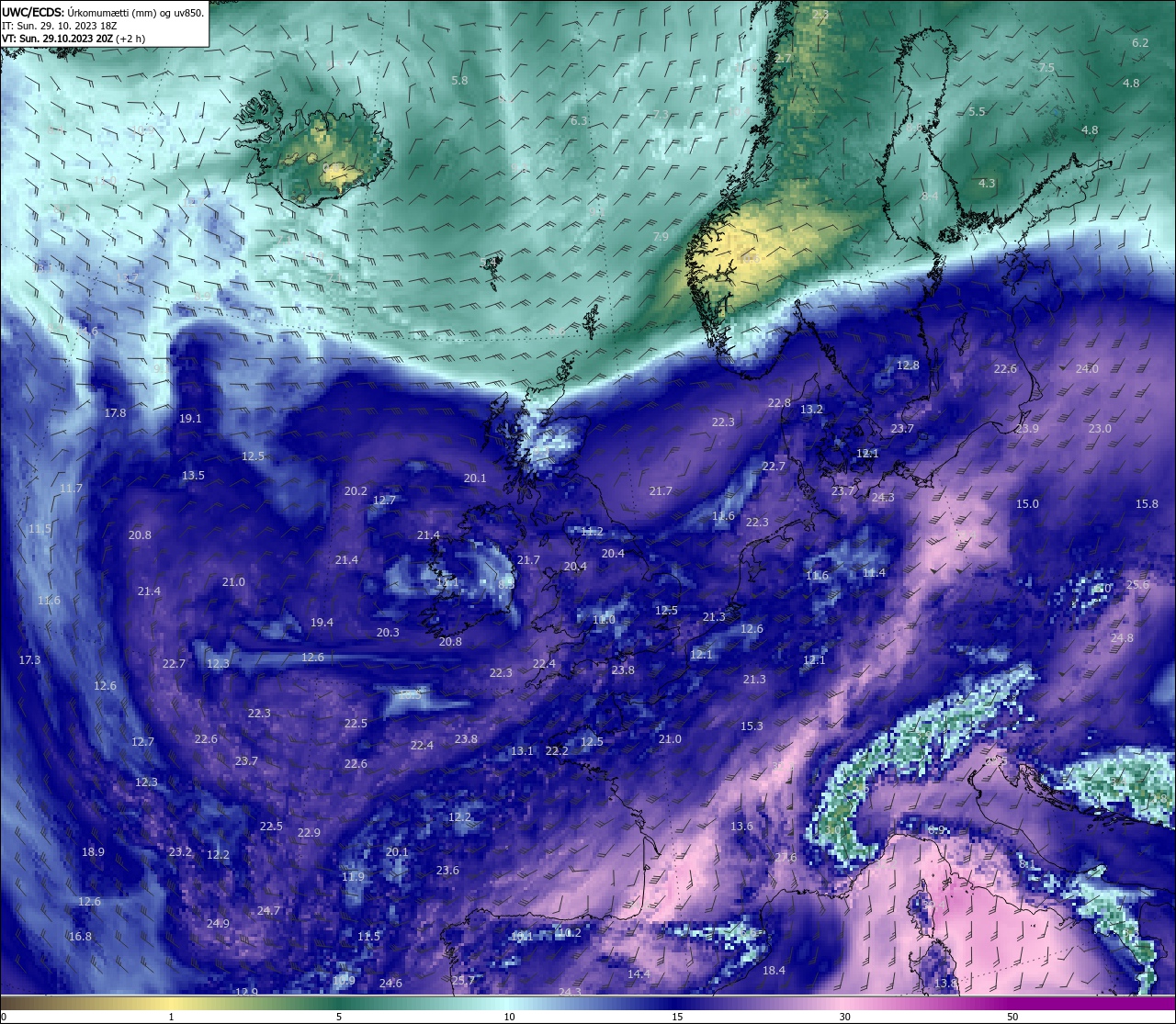Viewport: 1176px width, 1024px height.
Task: Click the map value "18.9"
Action: click(x=93, y=852)
